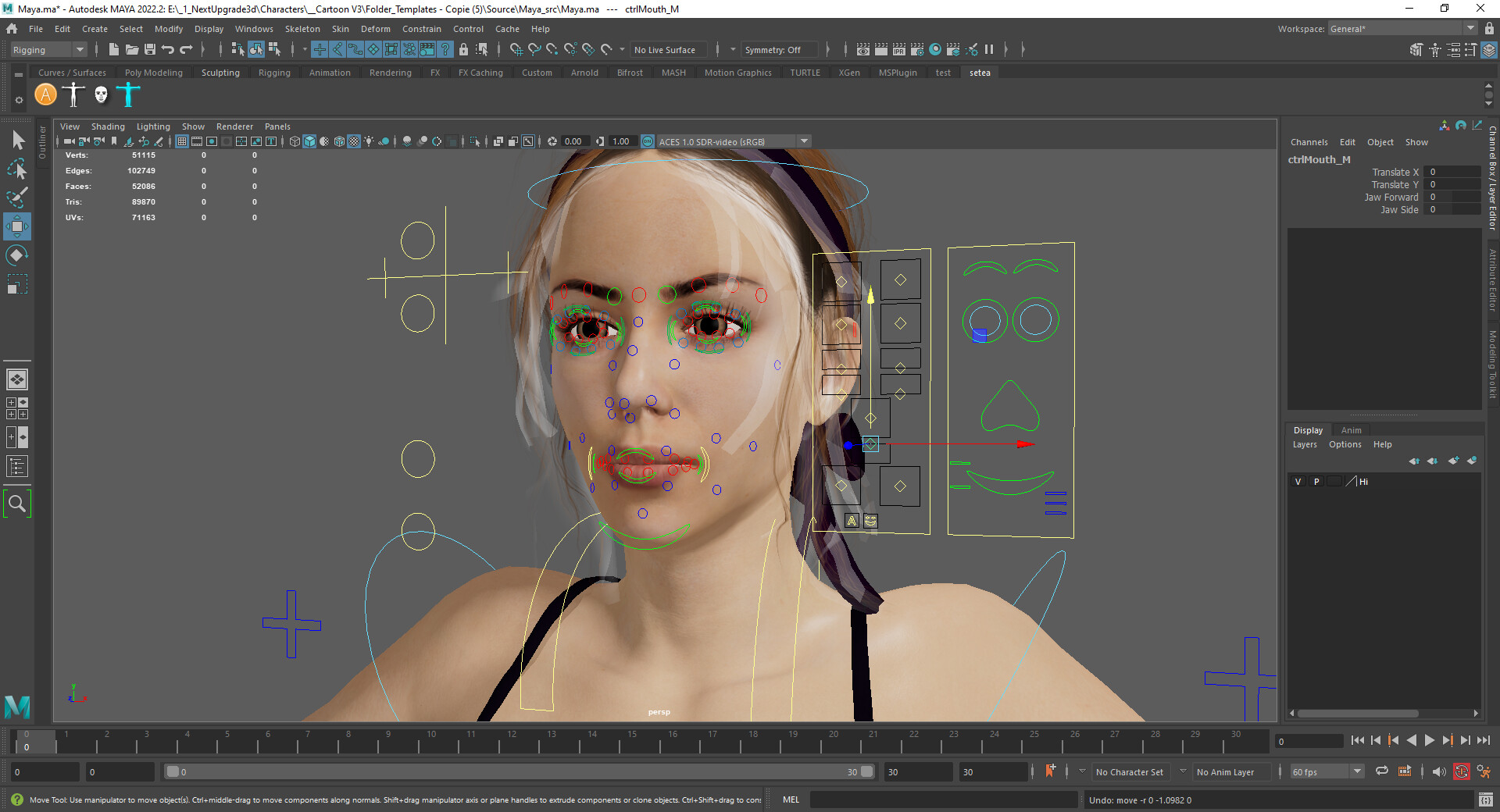Toggle the V visibility box on the Hi layer
1500x812 pixels.
point(1298,482)
